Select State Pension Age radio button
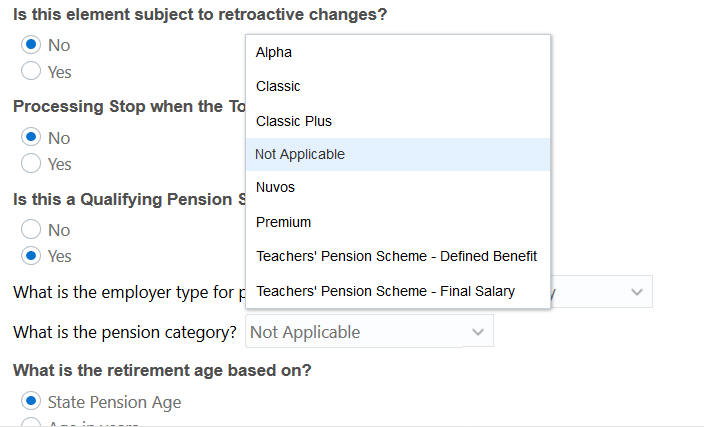The width and height of the screenshot is (704, 427). click(x=31, y=402)
